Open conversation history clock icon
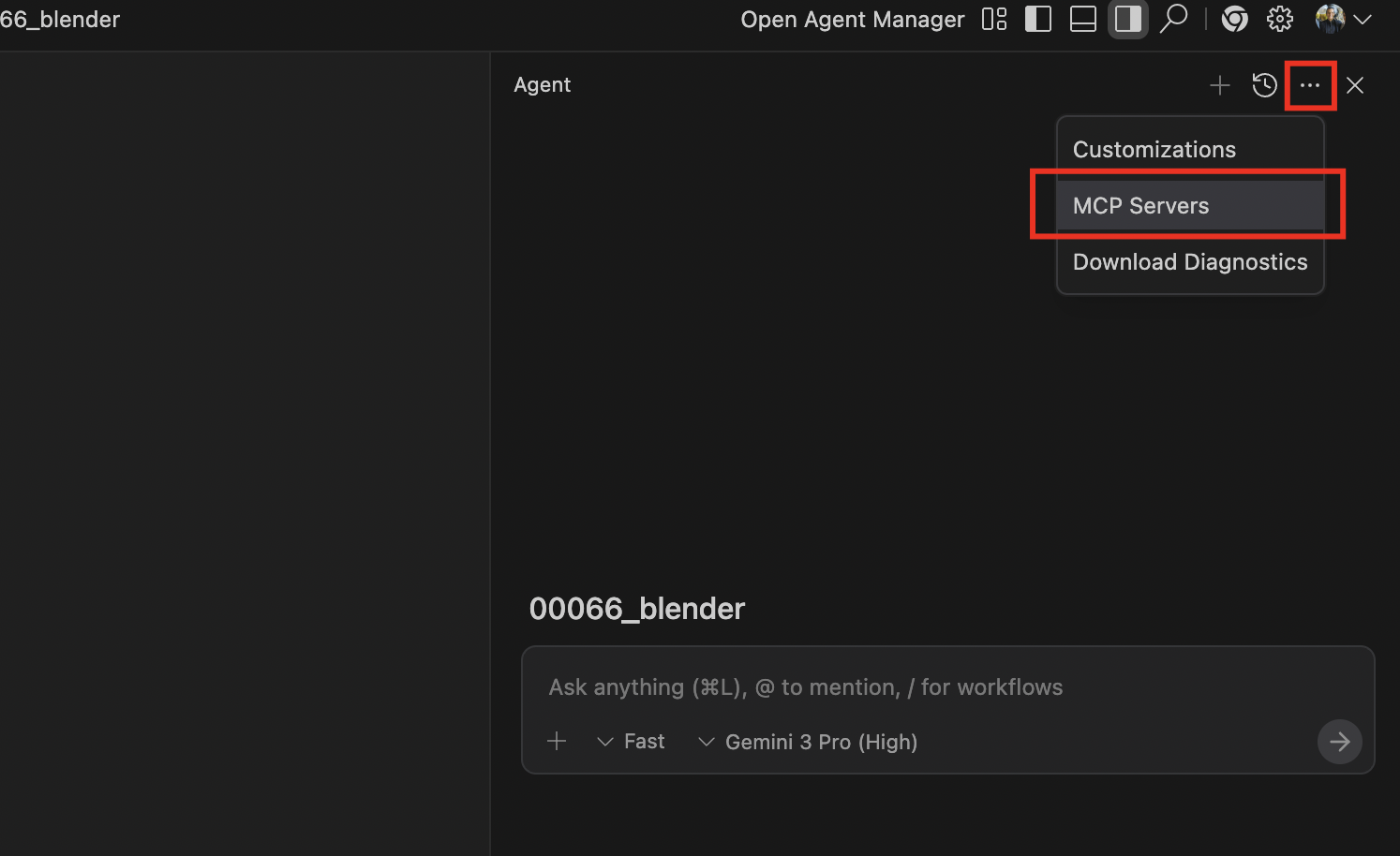The width and height of the screenshot is (1400, 856). click(1264, 86)
